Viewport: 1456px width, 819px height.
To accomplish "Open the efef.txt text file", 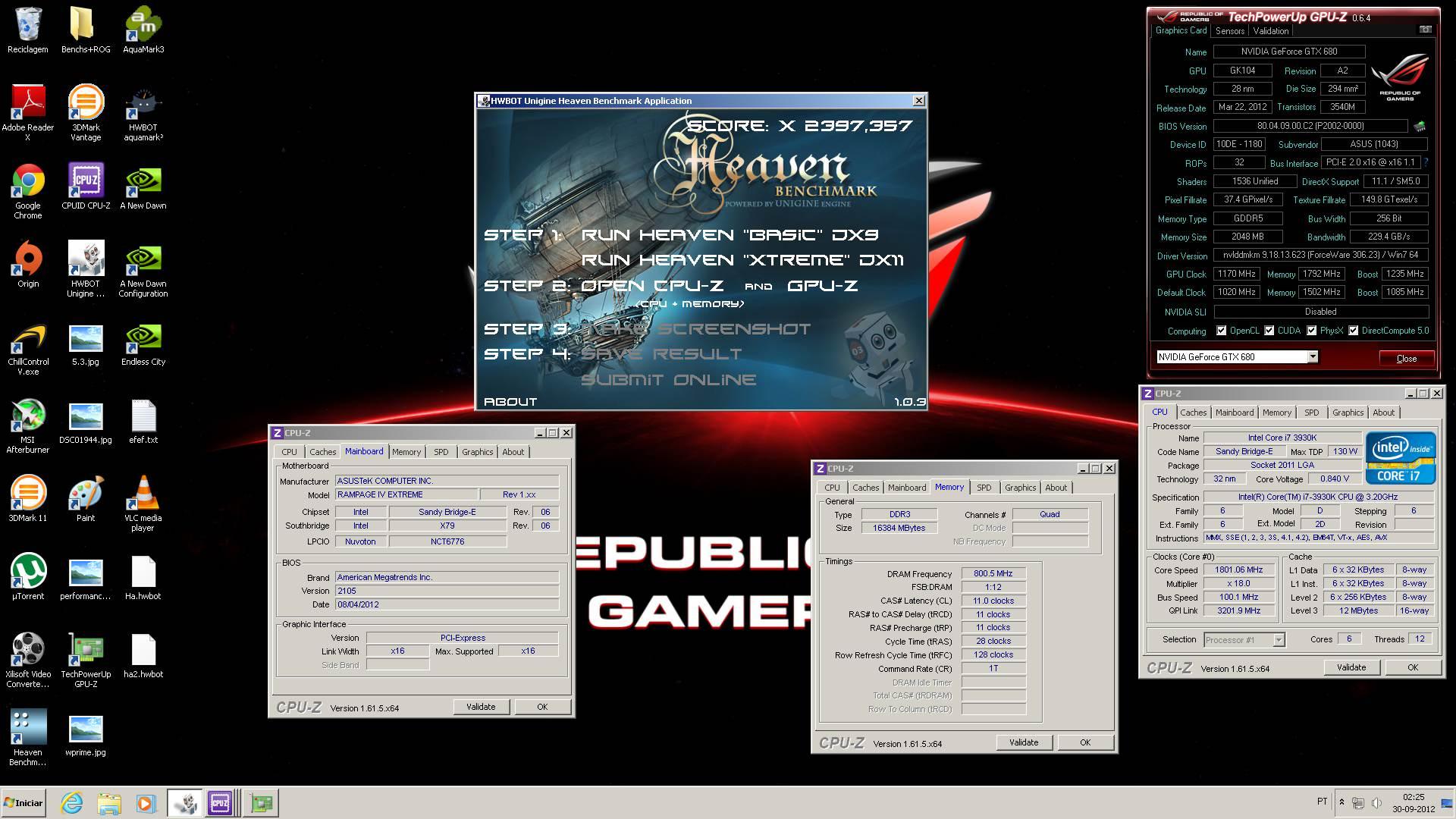I will 143,421.
